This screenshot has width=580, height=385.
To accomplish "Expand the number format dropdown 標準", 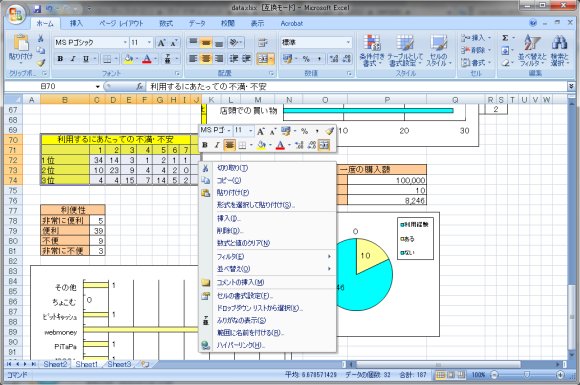I will click(348, 42).
